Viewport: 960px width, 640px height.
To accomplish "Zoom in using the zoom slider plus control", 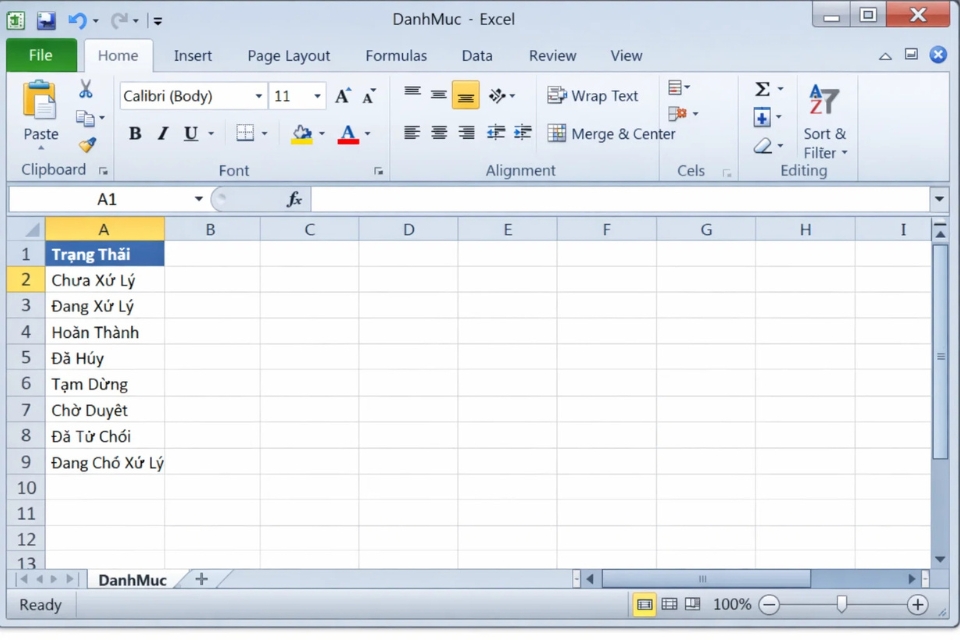I will coord(917,604).
